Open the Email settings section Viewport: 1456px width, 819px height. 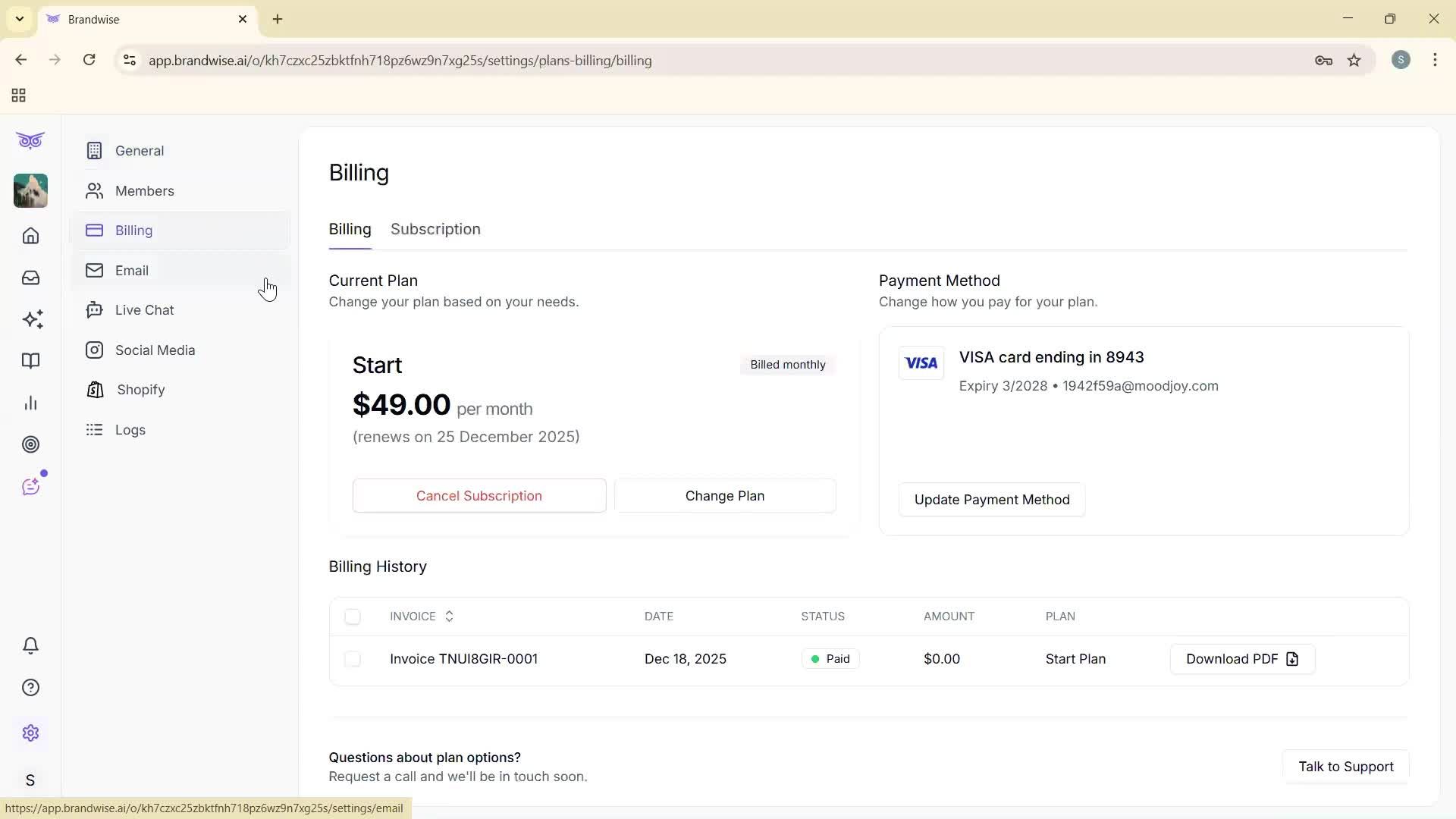[133, 270]
